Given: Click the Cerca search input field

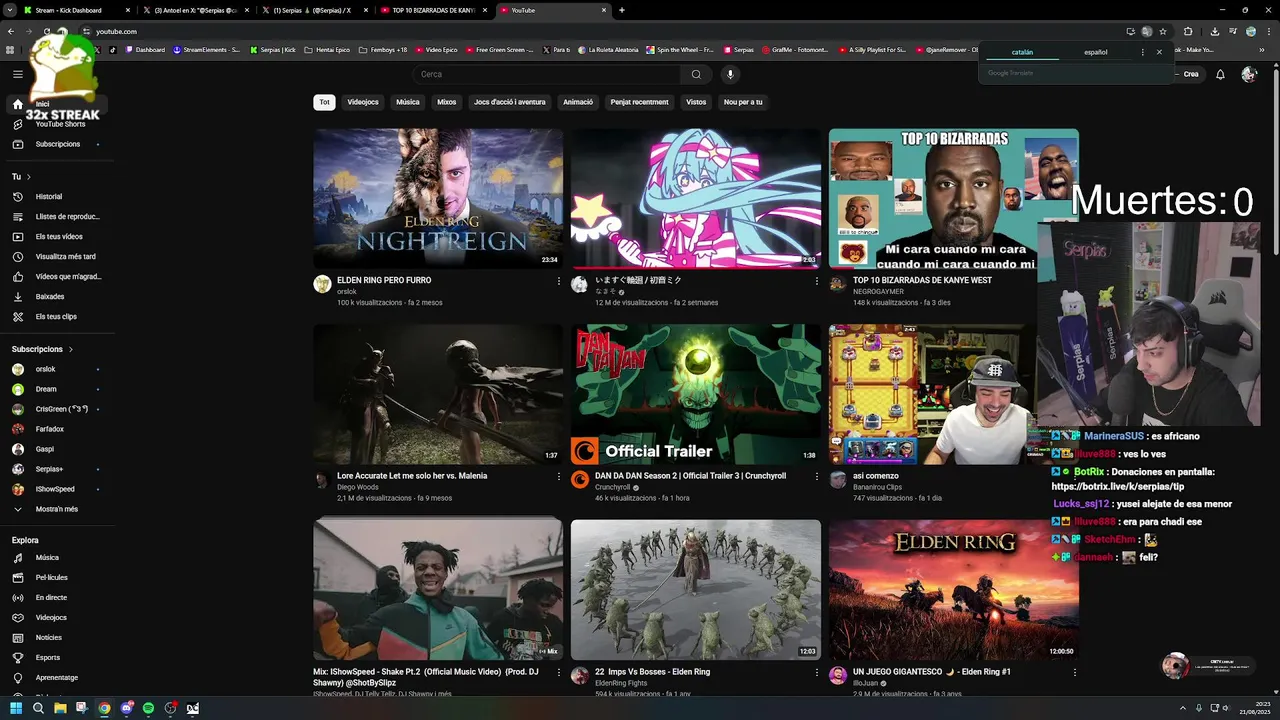Looking at the screenshot, I should 547,74.
